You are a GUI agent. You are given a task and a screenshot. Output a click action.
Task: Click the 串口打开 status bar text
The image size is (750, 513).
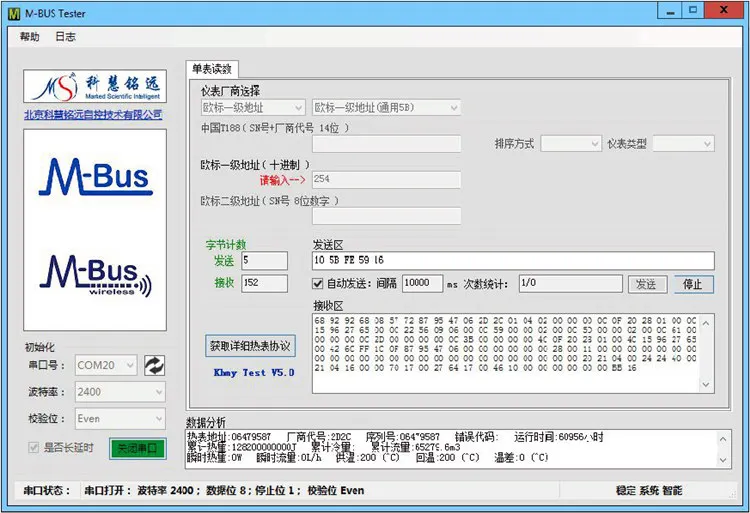click(224, 491)
